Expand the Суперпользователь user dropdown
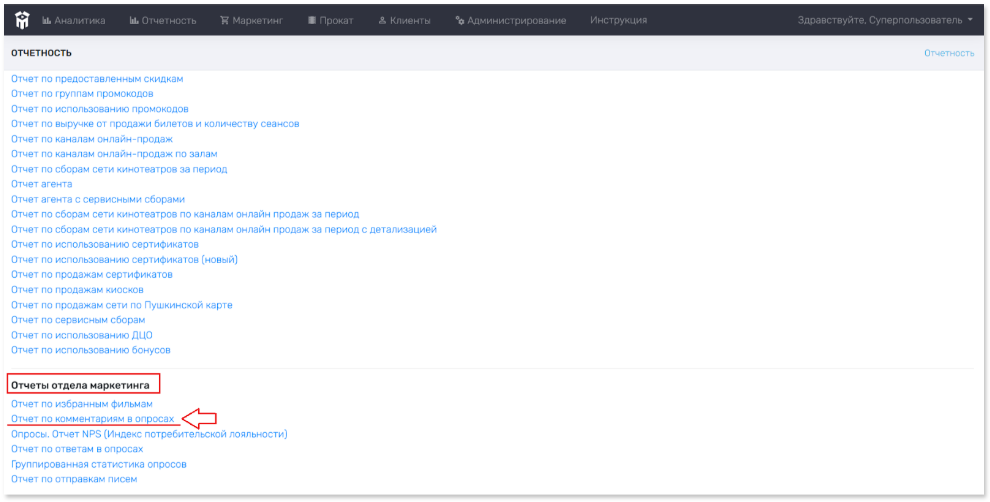 click(884, 20)
